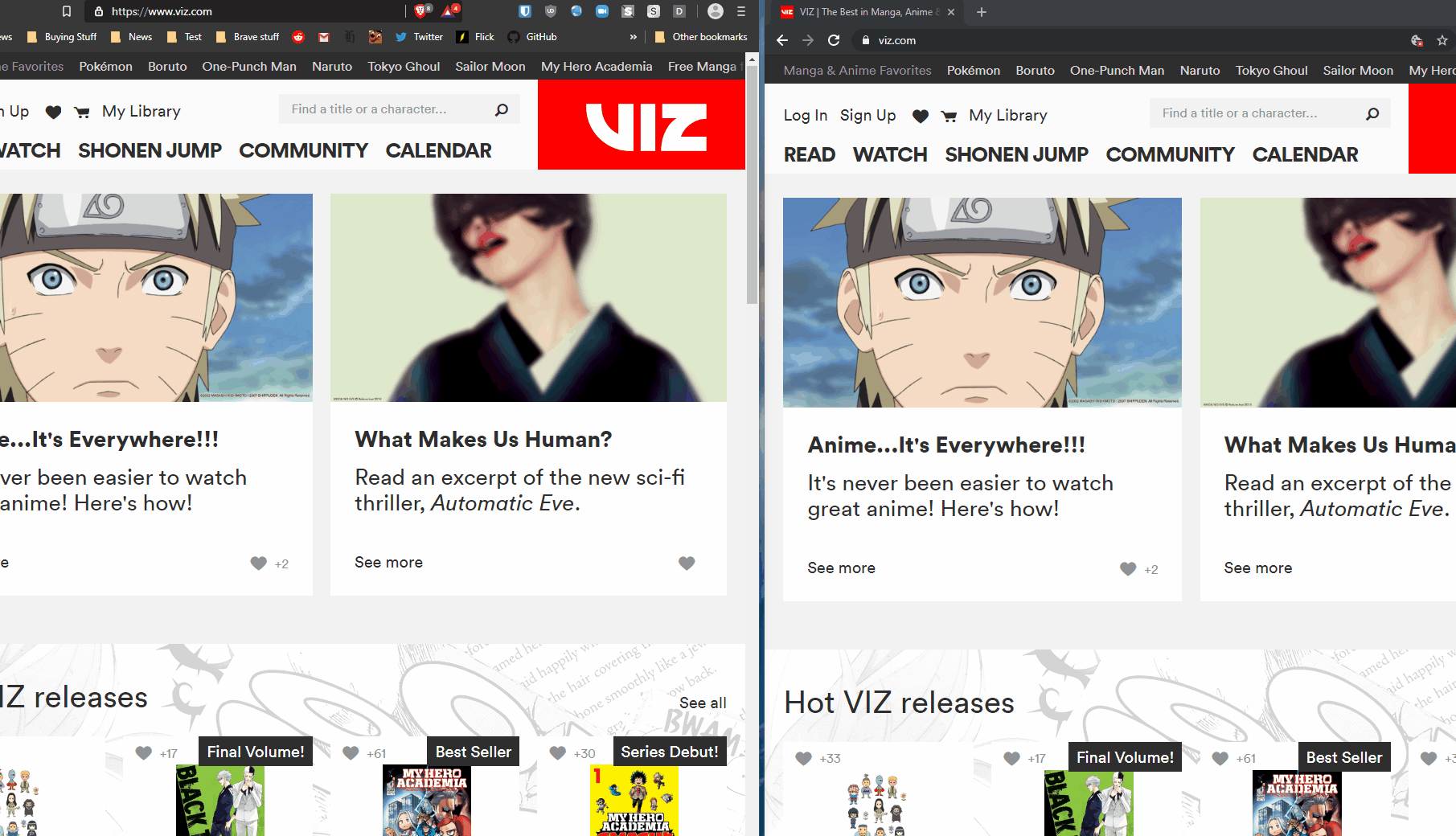The width and height of the screenshot is (1456, 836).
Task: Click the bookmark star in Chrome's address bar
Action: tap(1442, 40)
